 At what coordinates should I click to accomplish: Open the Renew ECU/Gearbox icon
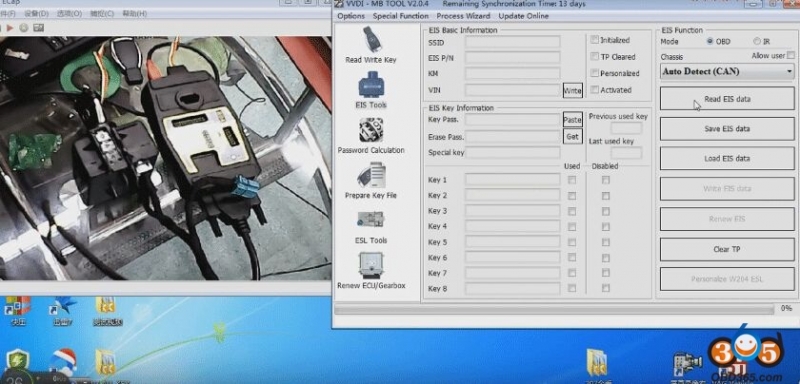pos(371,265)
